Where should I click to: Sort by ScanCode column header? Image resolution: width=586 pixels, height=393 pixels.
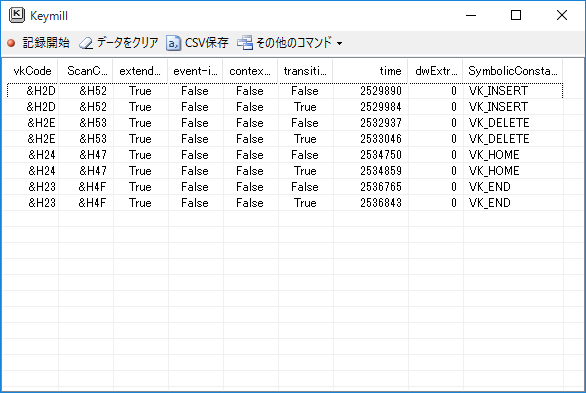(86, 71)
